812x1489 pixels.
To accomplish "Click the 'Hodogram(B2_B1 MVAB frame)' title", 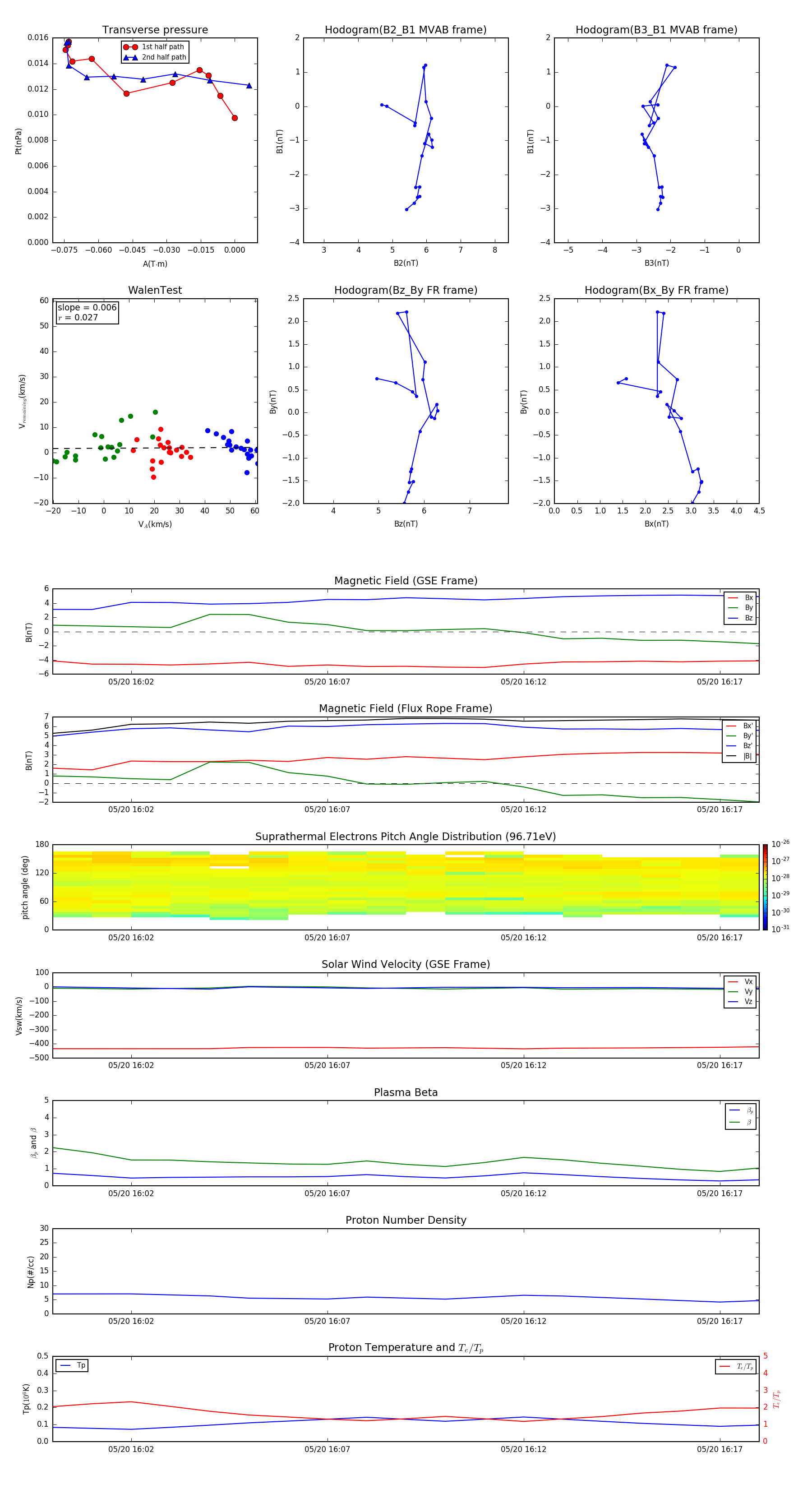I will tap(406, 30).
